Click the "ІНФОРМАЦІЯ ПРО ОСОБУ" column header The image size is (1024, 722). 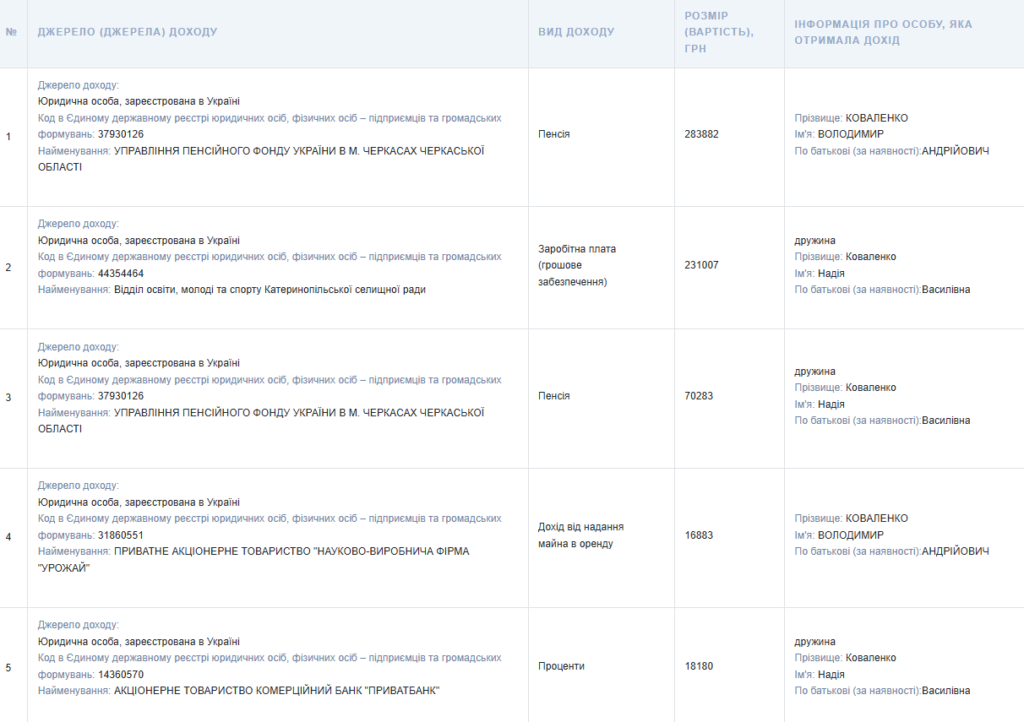click(x=883, y=32)
